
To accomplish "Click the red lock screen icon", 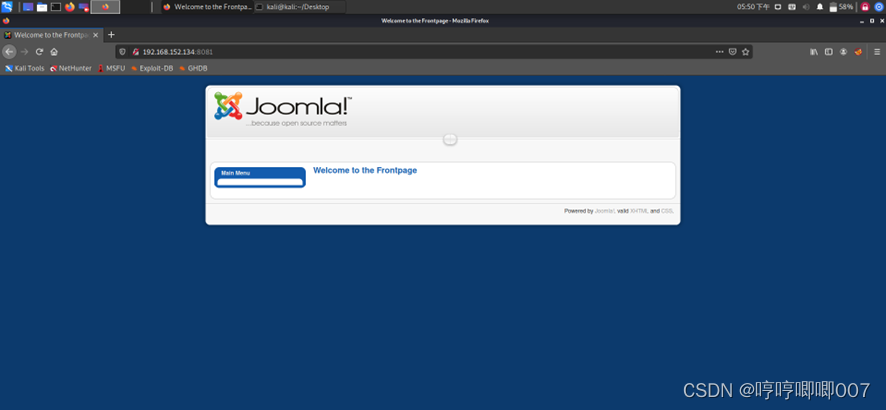I will click(865, 7).
